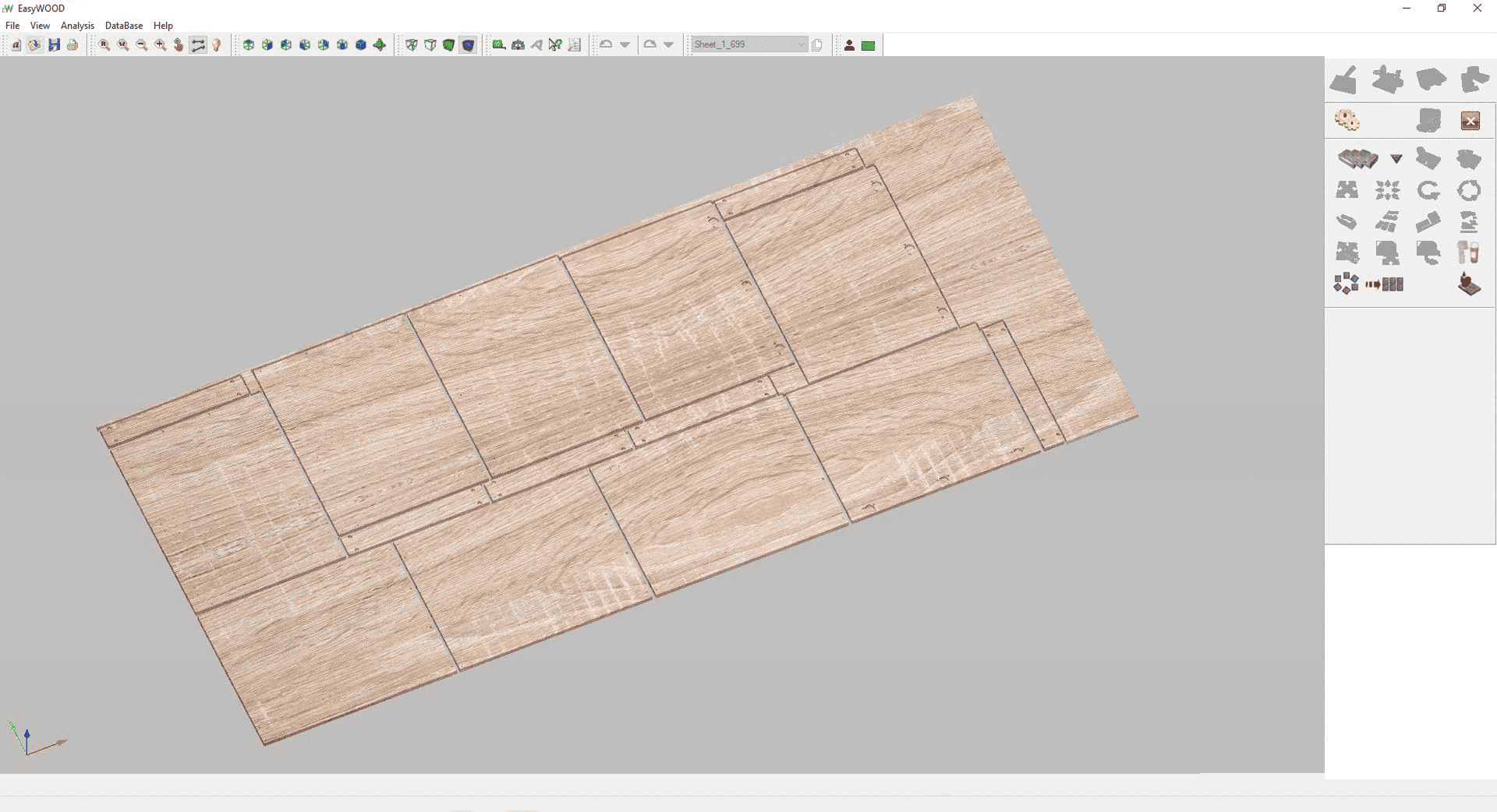Click the arrow-to-grid nesting icon
This screenshot has height=812, width=1497.
pos(1385,284)
